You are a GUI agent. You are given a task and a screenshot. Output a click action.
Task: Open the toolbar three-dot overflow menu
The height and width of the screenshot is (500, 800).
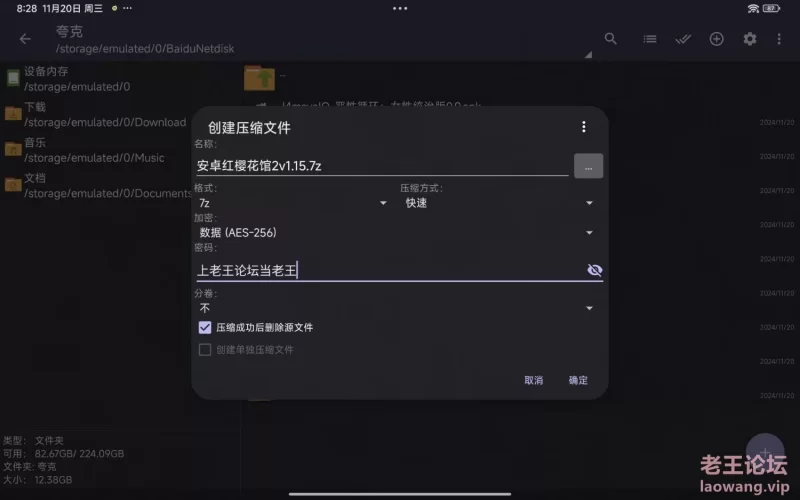pyautogui.click(x=779, y=39)
